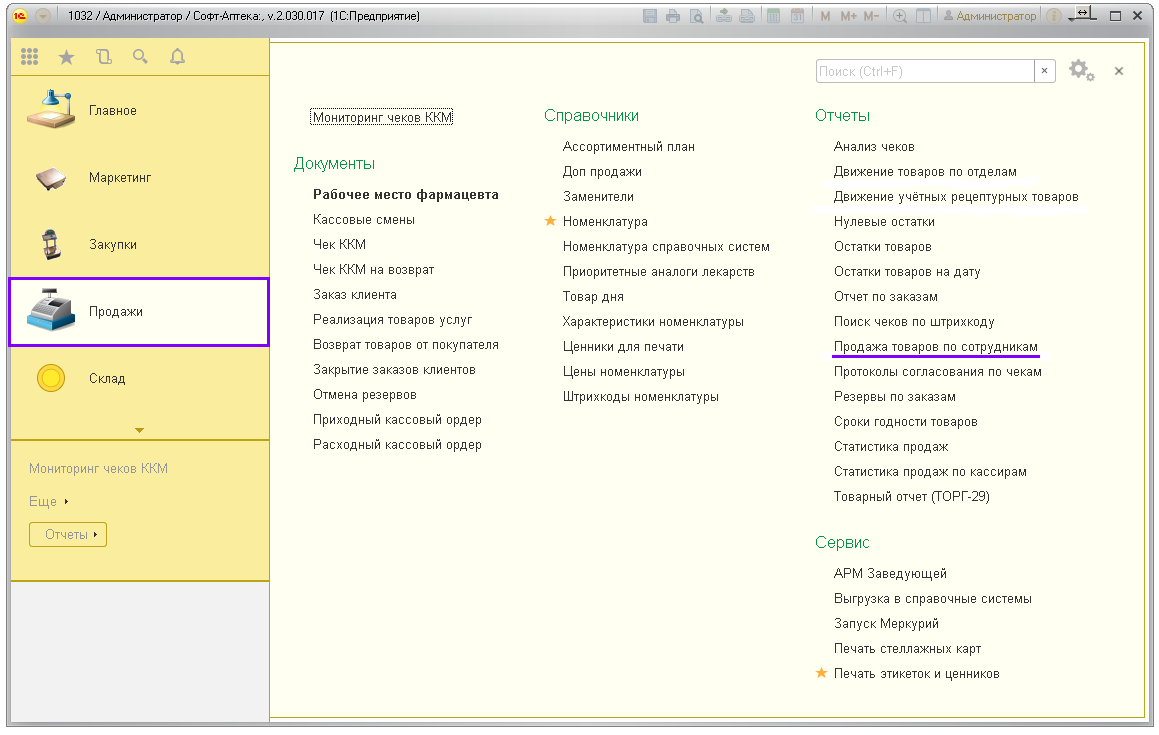Image resolution: width=1159 pixels, height=735 pixels.
Task: Click the magnifier search icon in tools panel
Action: pos(141,57)
